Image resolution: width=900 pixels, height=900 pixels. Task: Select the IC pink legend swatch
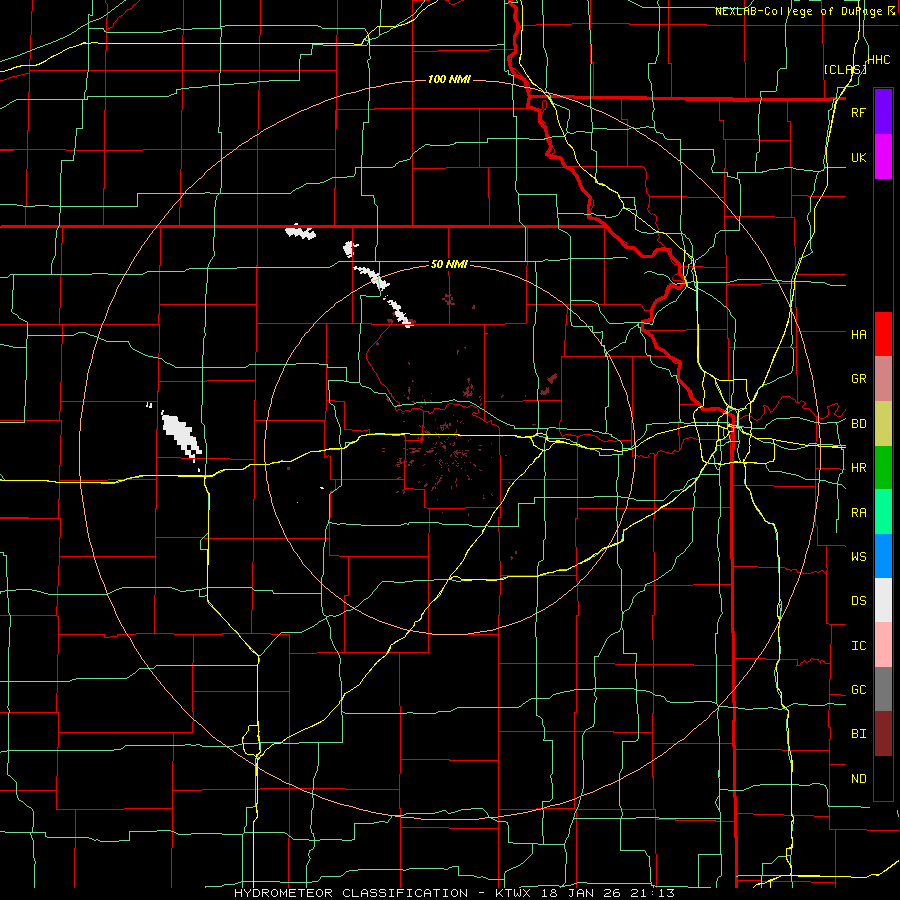click(x=883, y=645)
